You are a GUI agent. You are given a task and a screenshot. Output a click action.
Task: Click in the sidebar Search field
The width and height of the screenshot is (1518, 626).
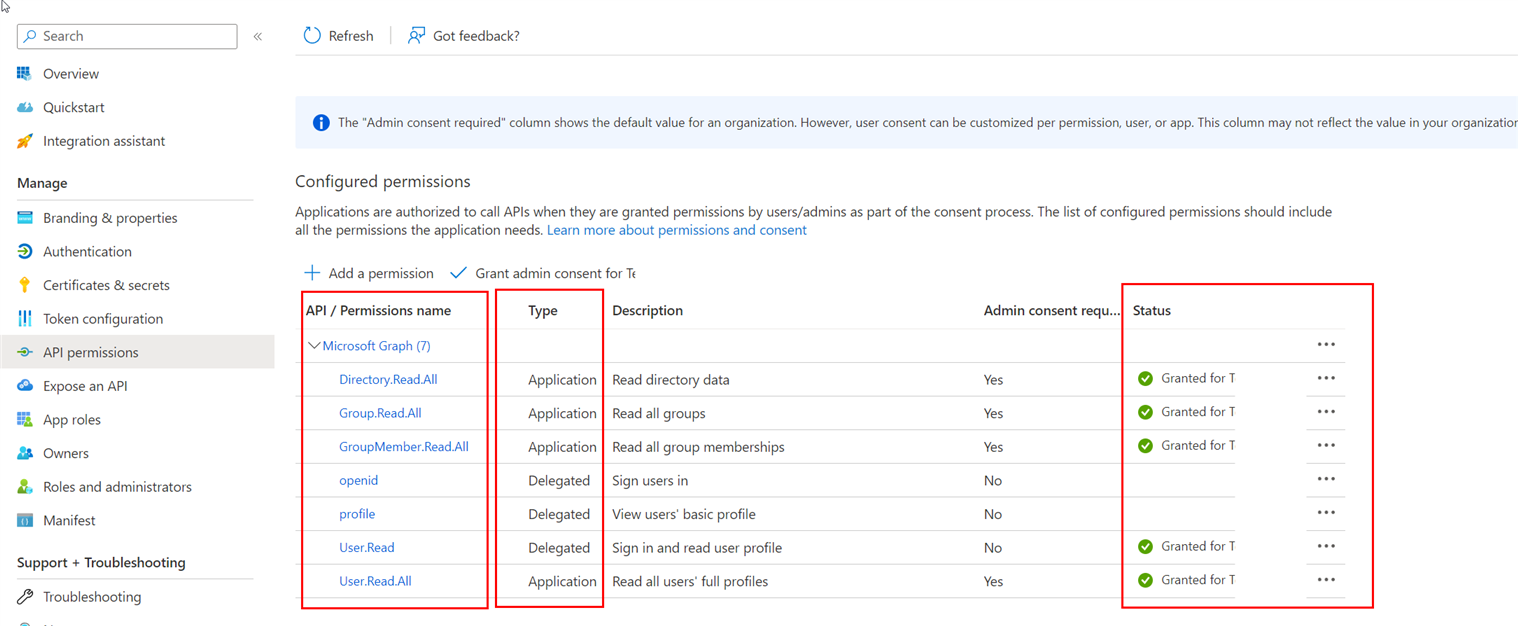tap(127, 36)
